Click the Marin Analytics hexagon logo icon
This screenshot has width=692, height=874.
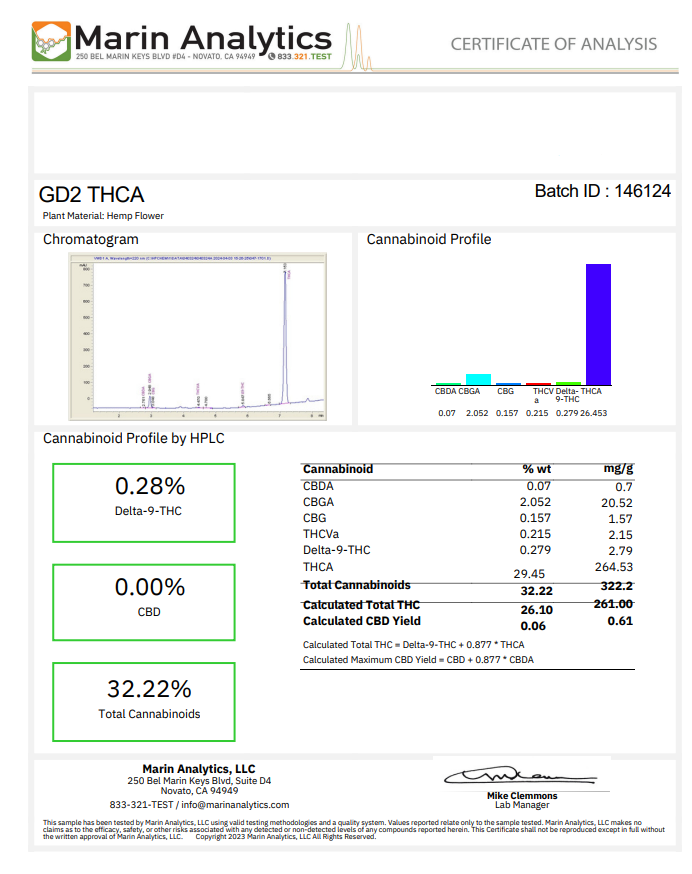click(51, 41)
